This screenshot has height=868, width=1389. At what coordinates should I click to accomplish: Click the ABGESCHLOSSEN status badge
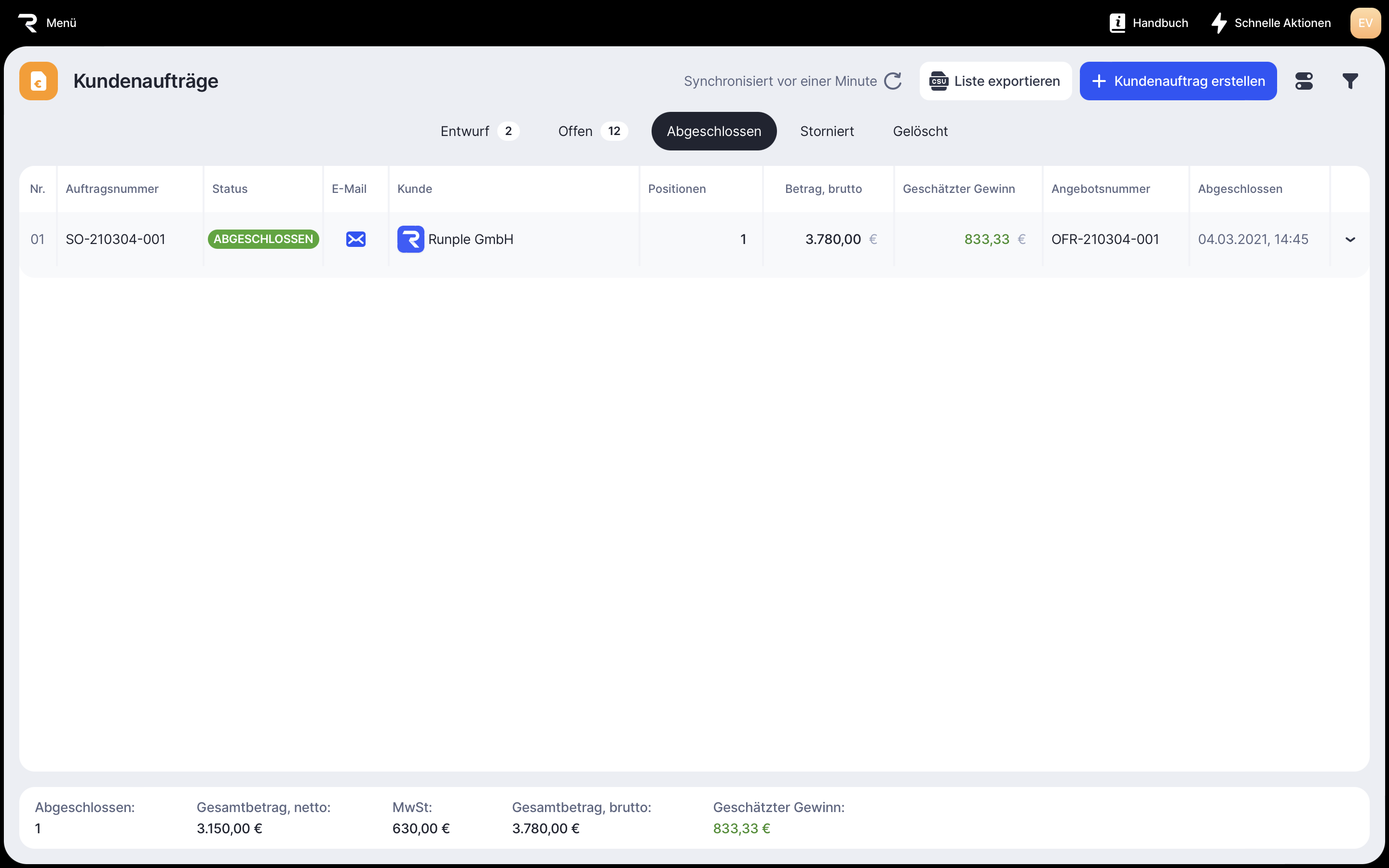tap(263, 239)
